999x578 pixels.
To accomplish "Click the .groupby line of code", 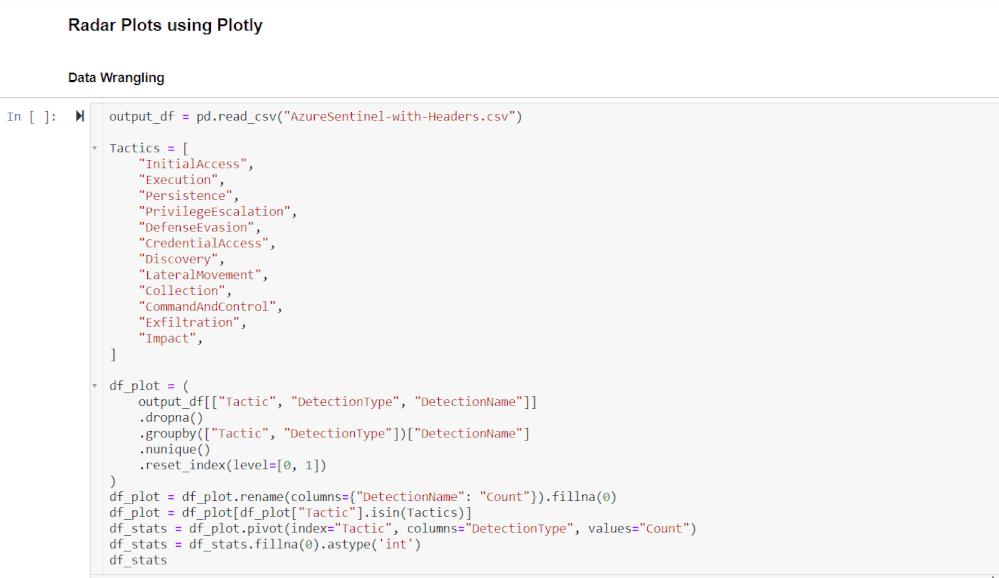I will pos(334,434).
